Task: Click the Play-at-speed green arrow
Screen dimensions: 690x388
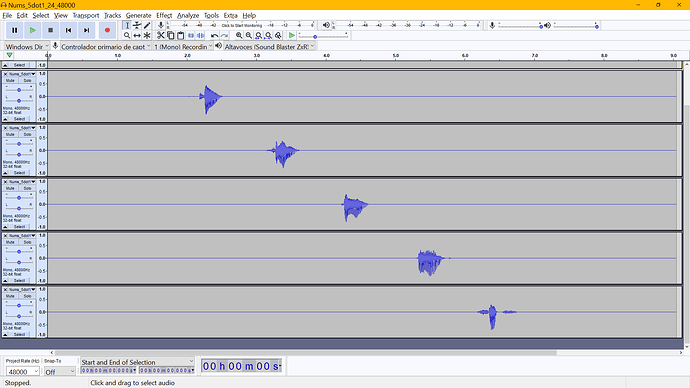Action: pos(291,36)
